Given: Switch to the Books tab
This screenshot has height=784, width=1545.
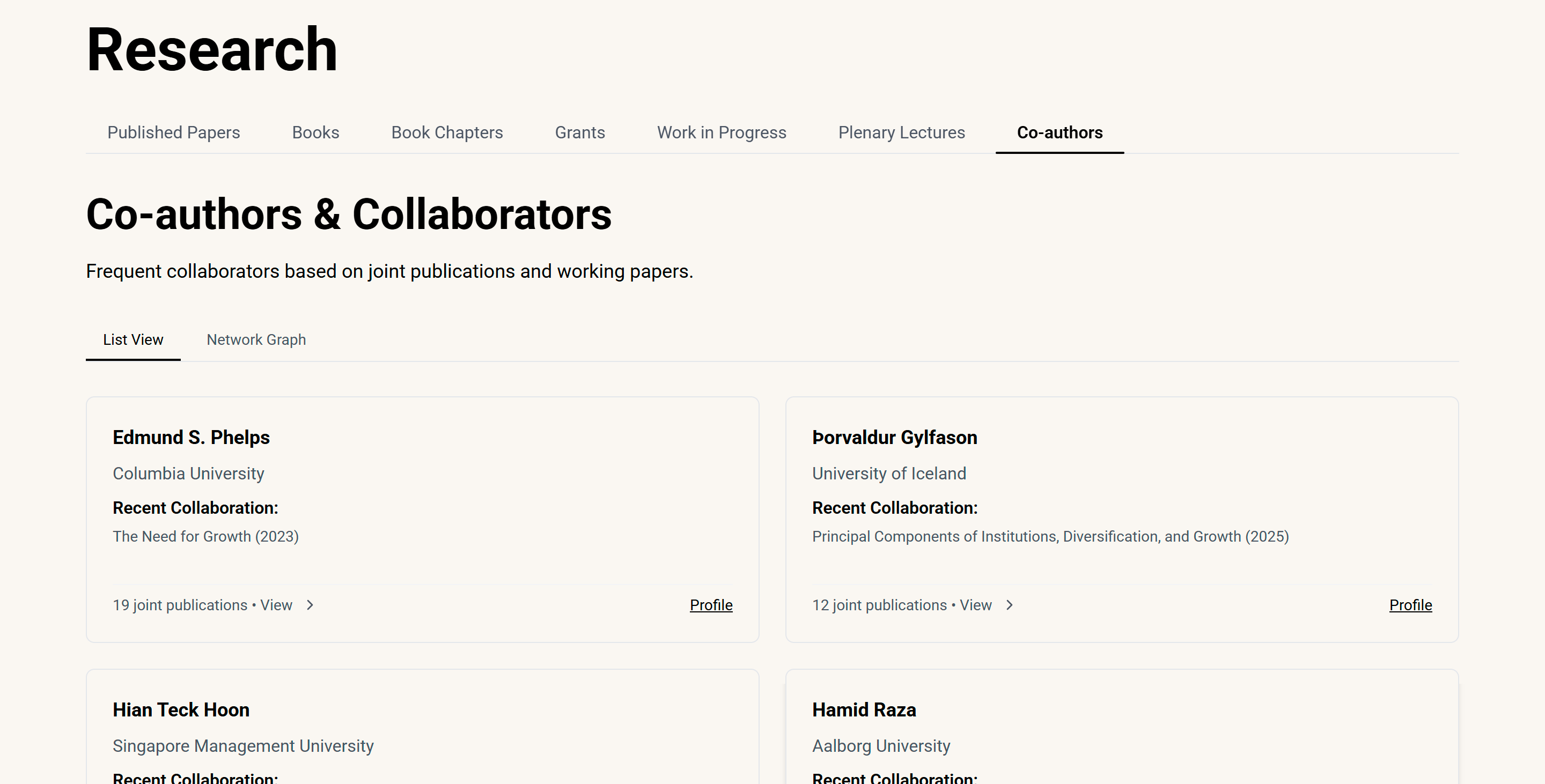Looking at the screenshot, I should 315,132.
